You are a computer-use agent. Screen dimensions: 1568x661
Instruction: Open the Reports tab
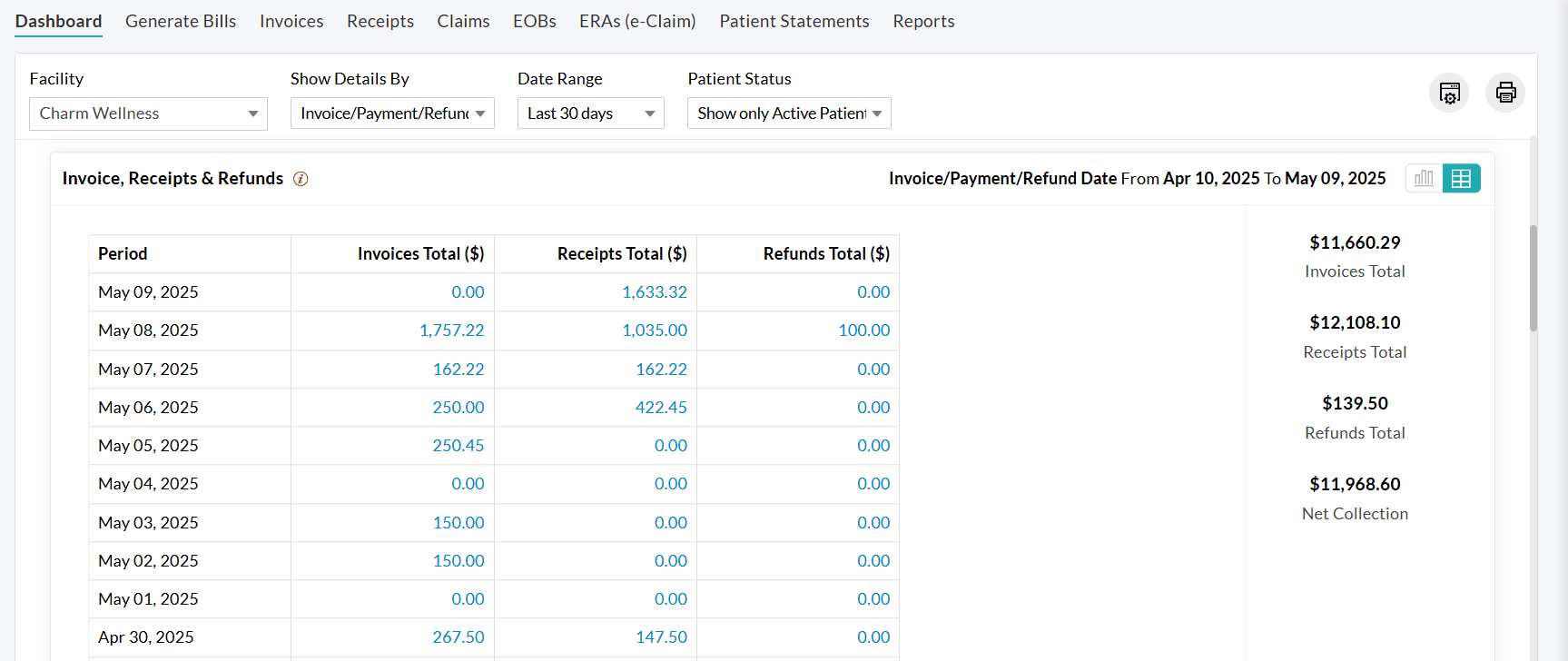(923, 21)
